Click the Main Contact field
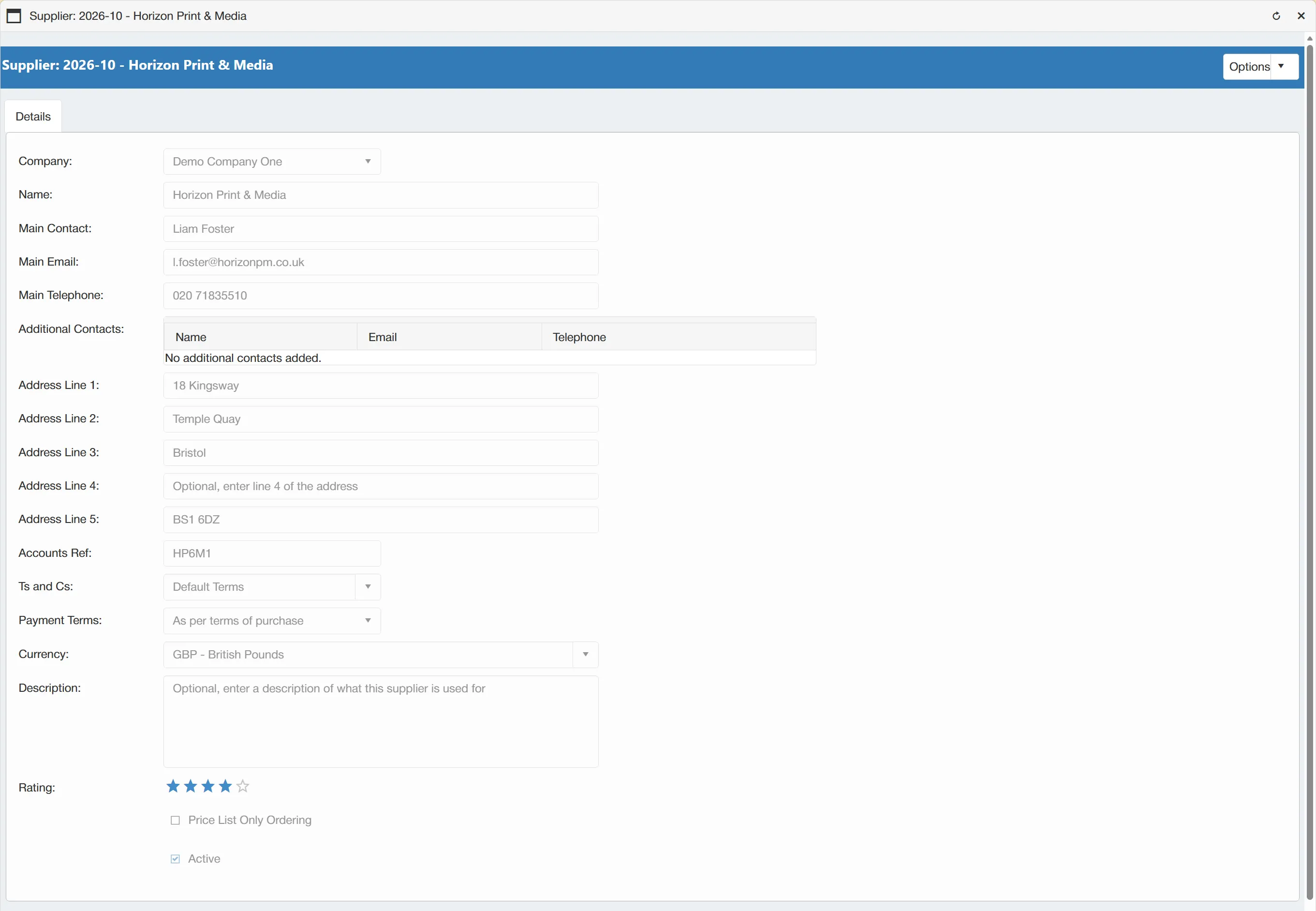This screenshot has height=911, width=1316. [381, 229]
